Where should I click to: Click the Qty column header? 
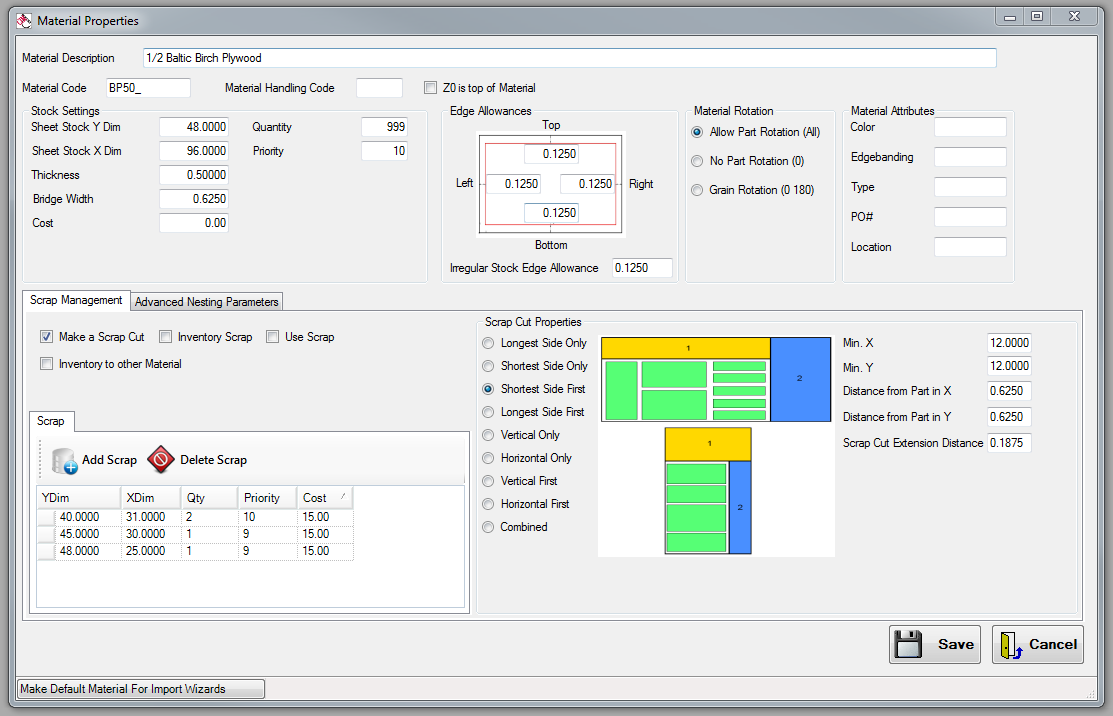click(209, 497)
